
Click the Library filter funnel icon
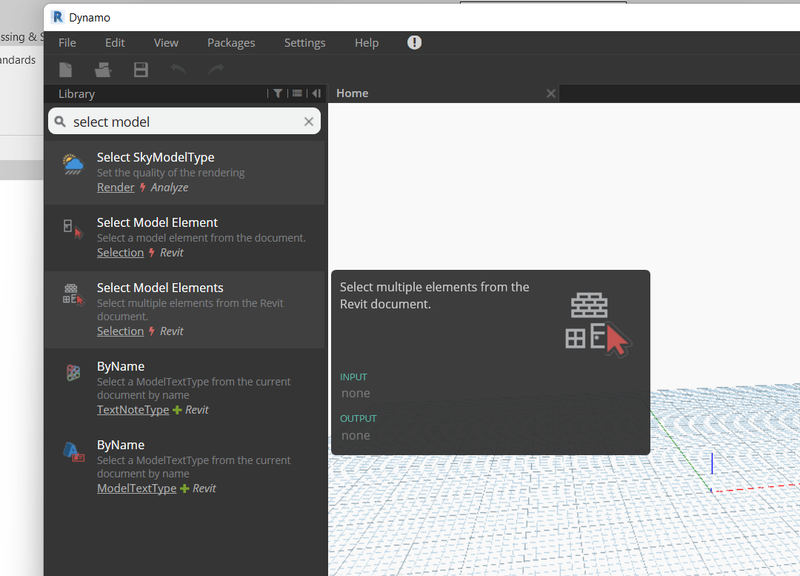pyautogui.click(x=278, y=93)
